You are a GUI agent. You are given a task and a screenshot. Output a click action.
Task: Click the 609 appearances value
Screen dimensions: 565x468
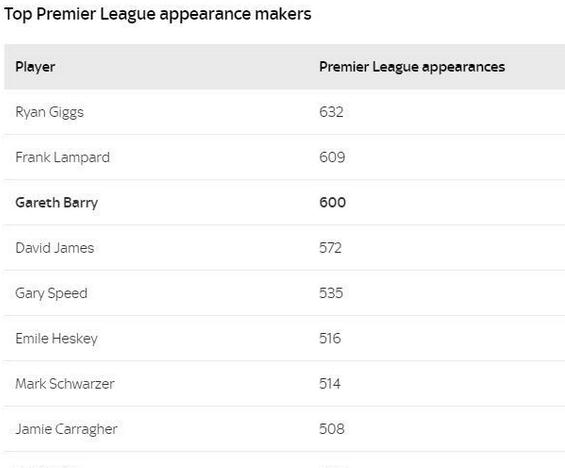click(x=332, y=157)
